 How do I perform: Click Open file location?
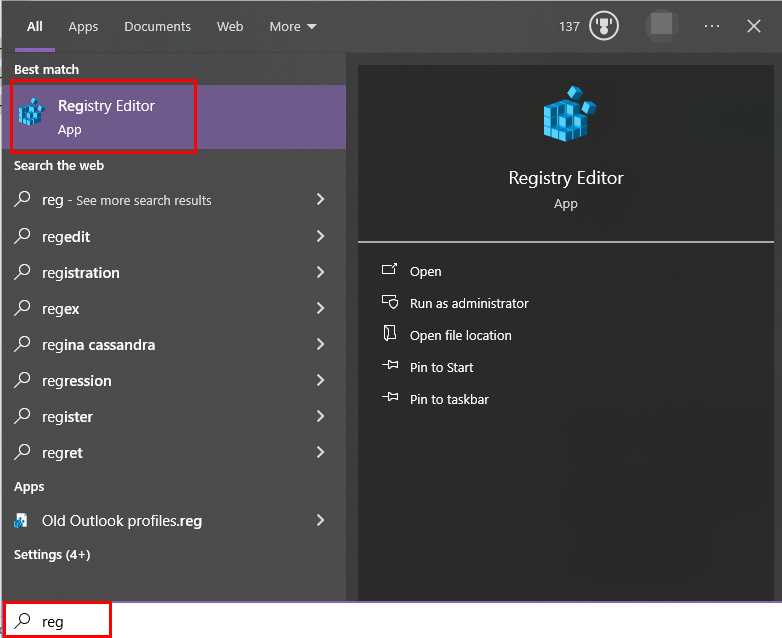460,335
